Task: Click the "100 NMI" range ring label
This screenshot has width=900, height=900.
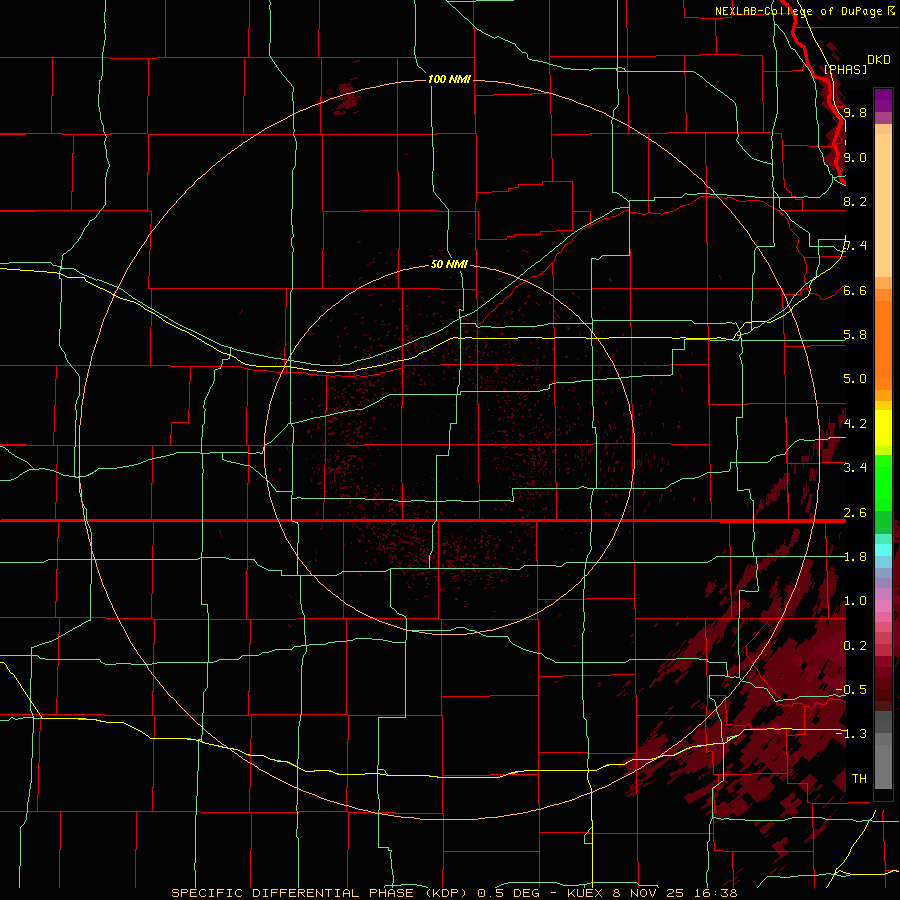Action: point(449,79)
